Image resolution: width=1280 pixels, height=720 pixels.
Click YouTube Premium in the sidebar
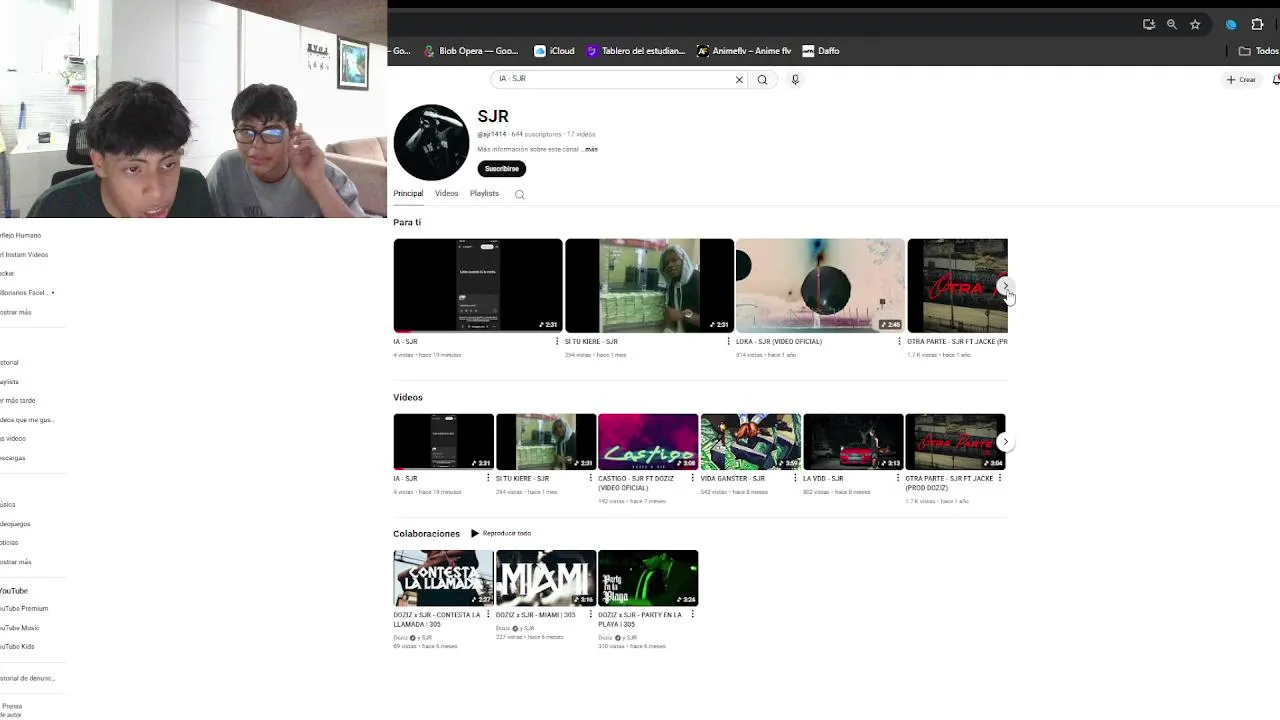[24, 609]
